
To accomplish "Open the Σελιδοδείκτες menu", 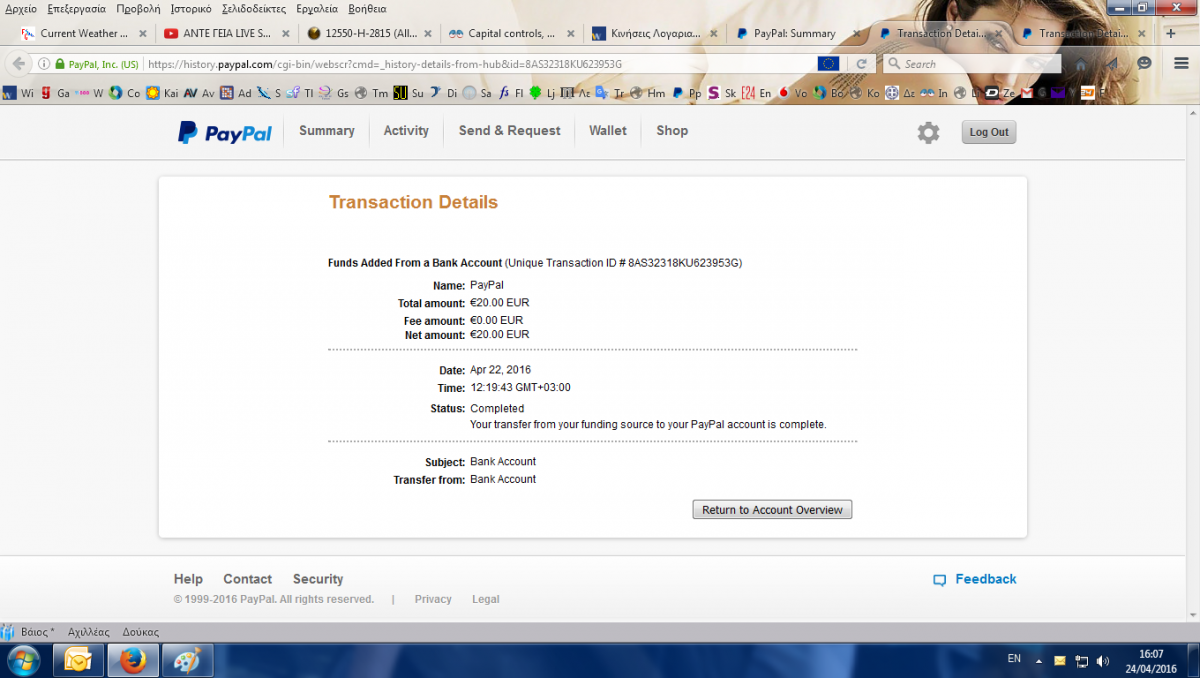I will pyautogui.click(x=254, y=8).
